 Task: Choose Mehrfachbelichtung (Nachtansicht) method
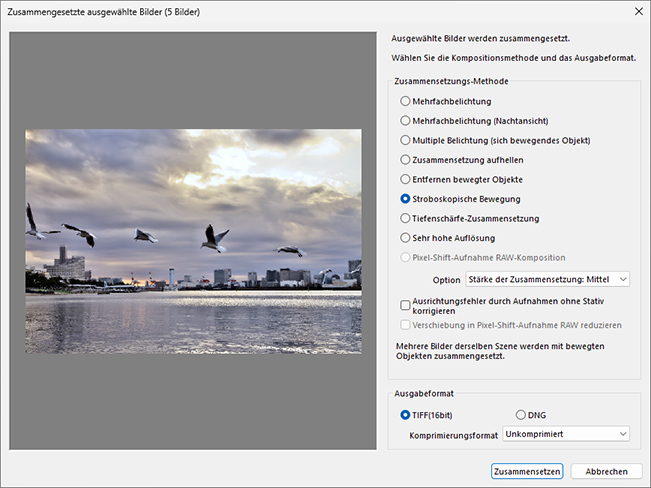tap(405, 121)
